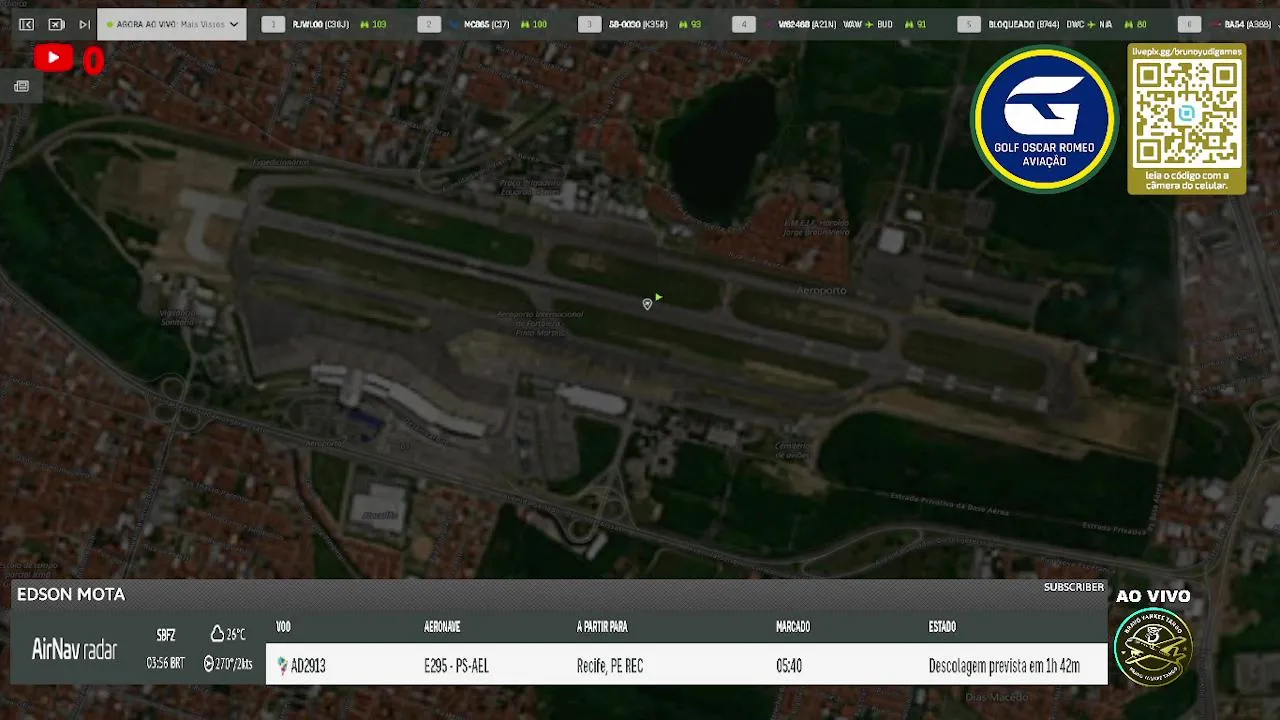The height and width of the screenshot is (720, 1280).
Task: Click the AD2913 flight number cell
Action: [x=308, y=666]
